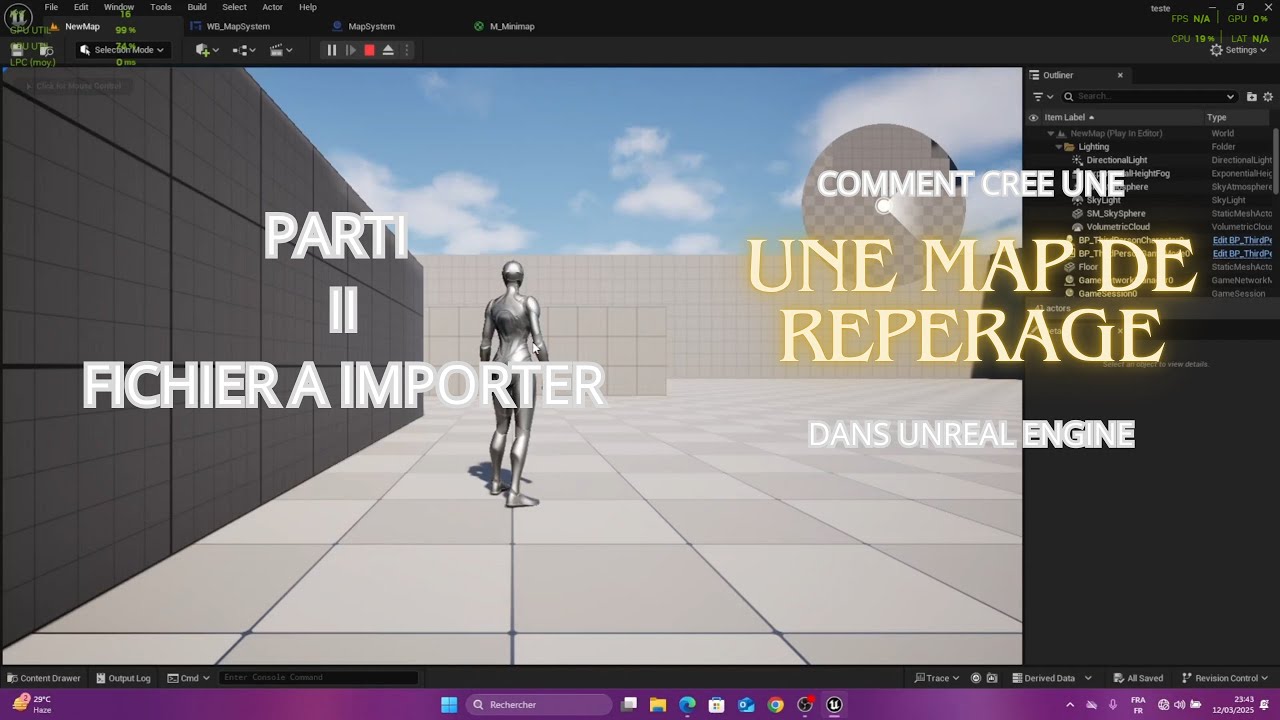Collapse the NewMap world tree node
Screen dimensions: 1280x720
[x=1051, y=133]
